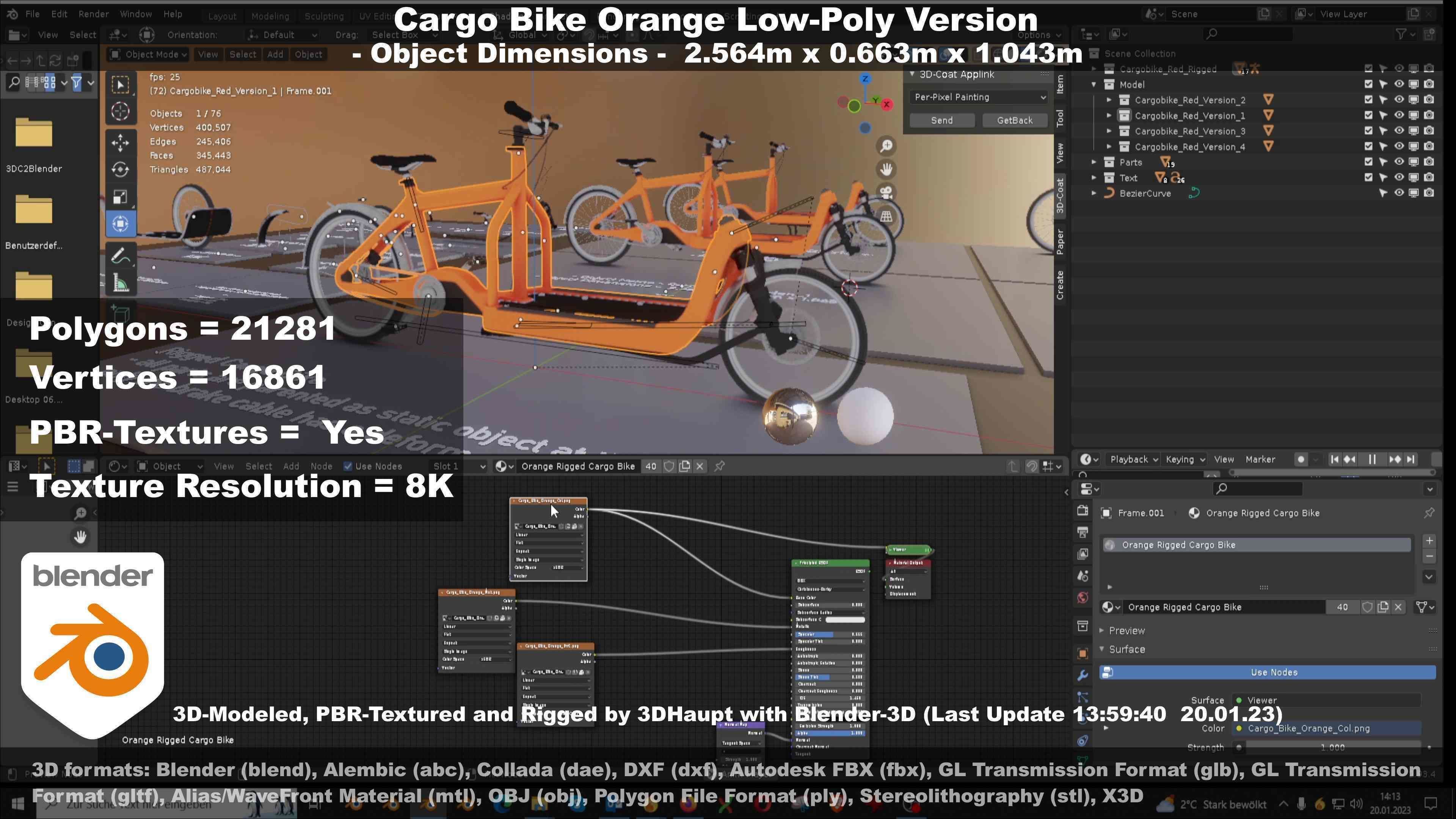Image resolution: width=1456 pixels, height=819 pixels.
Task: Expand the BezierCurve object
Action: (x=1094, y=193)
